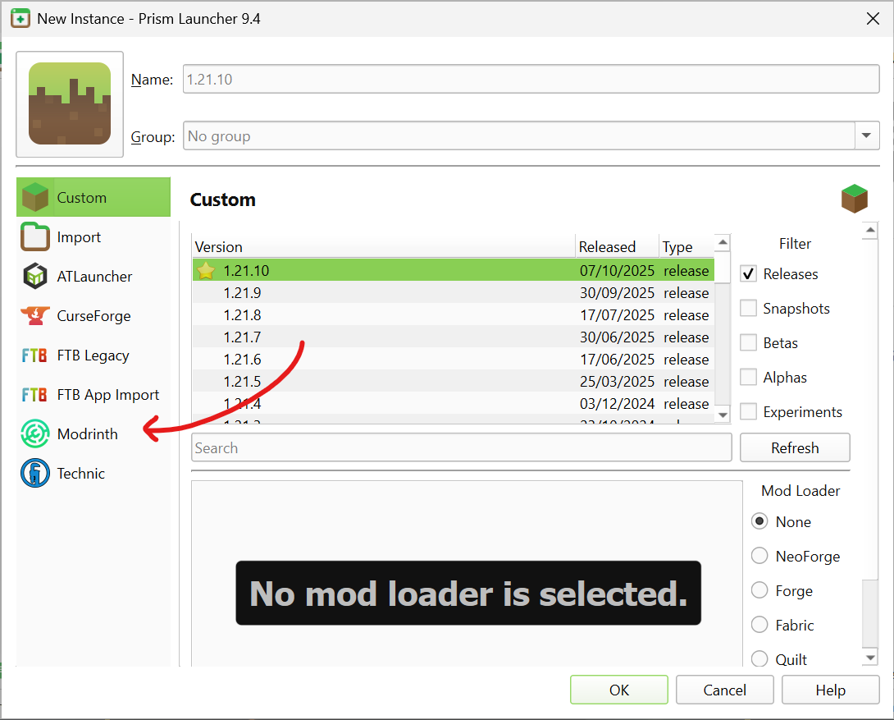Image resolution: width=894 pixels, height=720 pixels.
Task: Select the Custom grass block sidebar icon
Action: pyautogui.click(x=35, y=197)
